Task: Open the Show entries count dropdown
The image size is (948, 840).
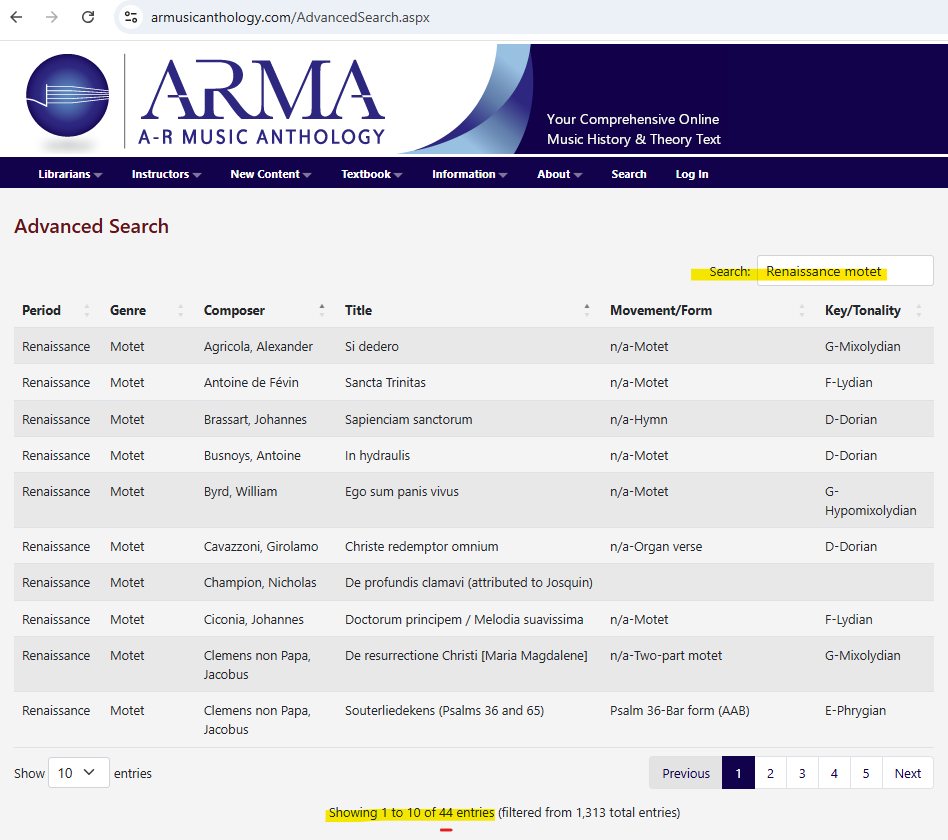Action: click(78, 773)
